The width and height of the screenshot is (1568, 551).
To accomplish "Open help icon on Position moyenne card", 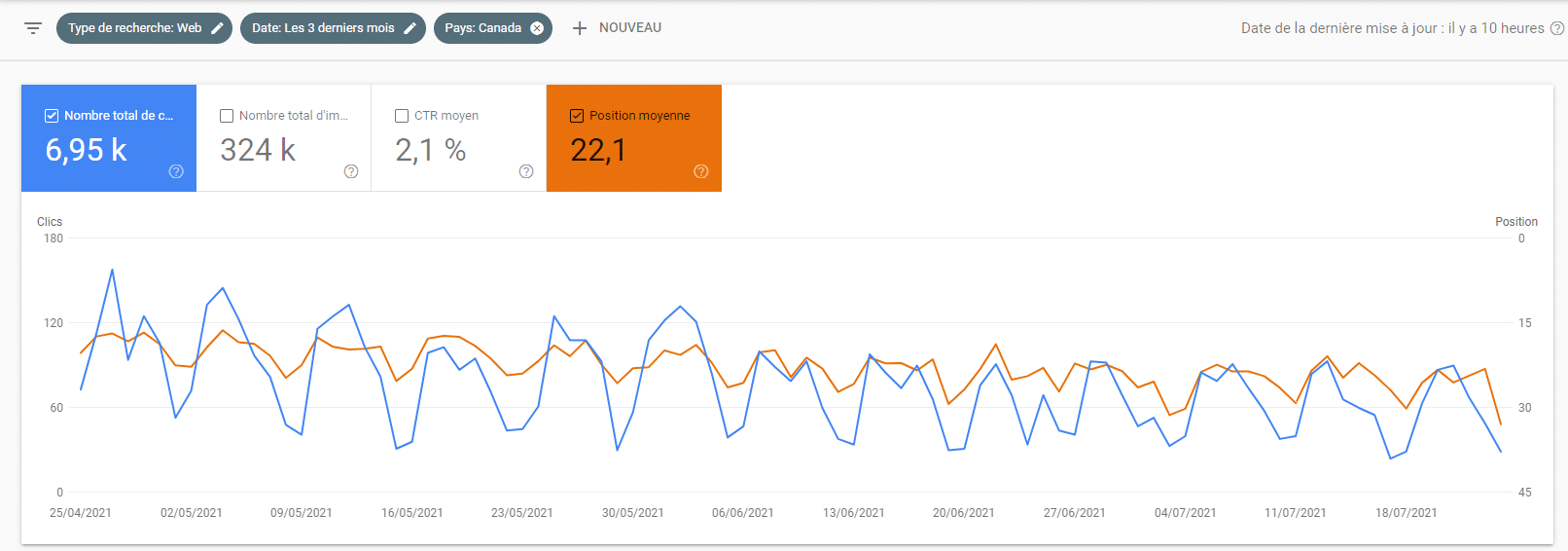I will (x=701, y=171).
